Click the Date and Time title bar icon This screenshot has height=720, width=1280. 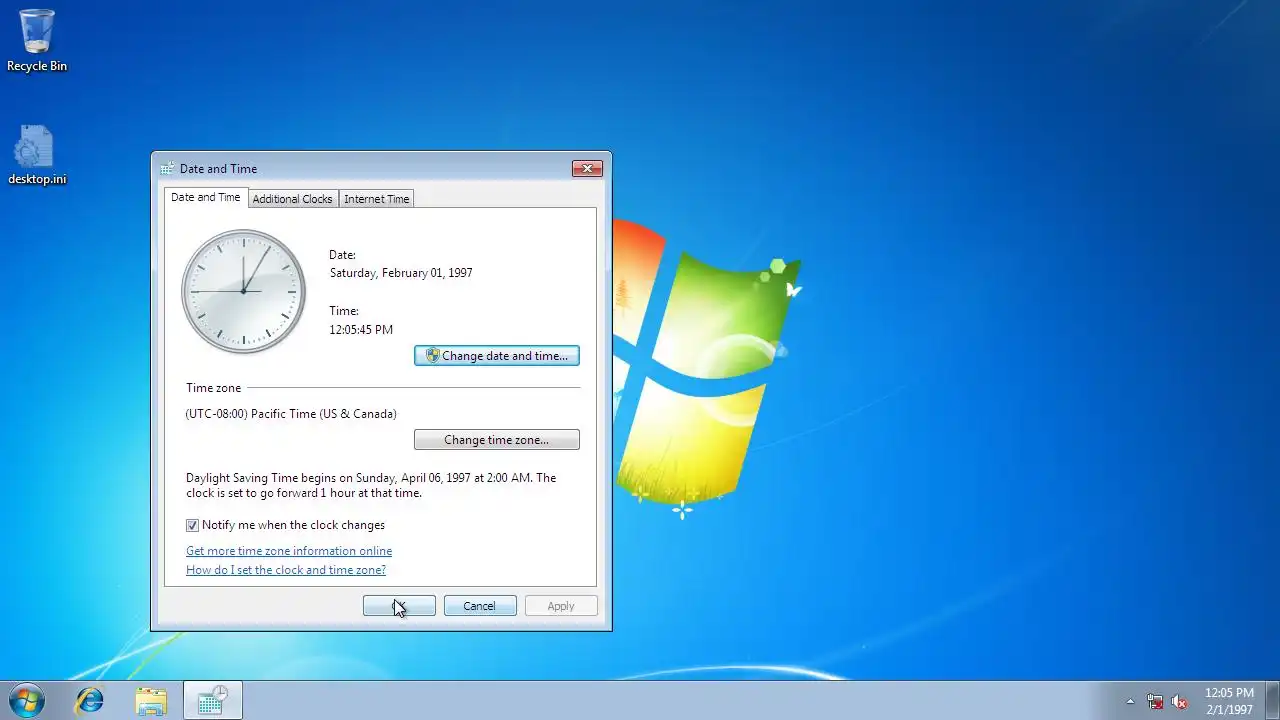pos(167,169)
